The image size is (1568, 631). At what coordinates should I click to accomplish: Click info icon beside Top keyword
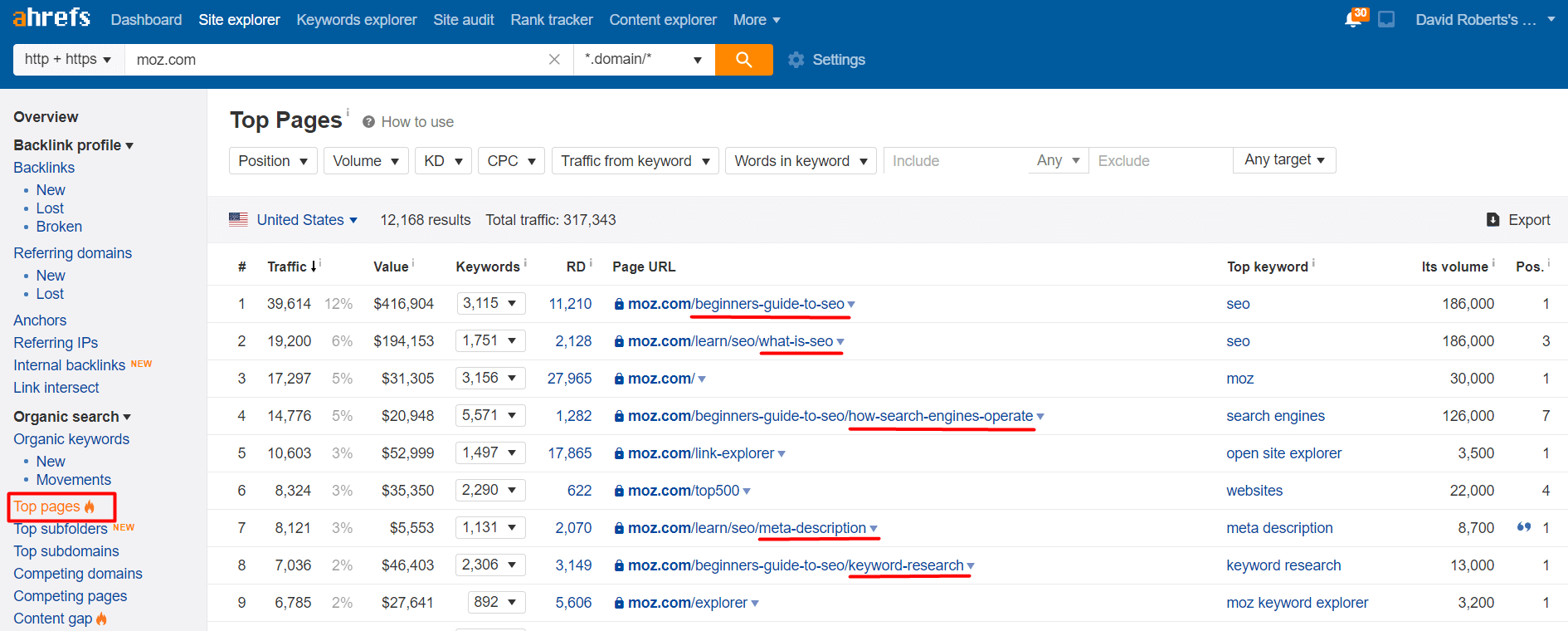pyautogui.click(x=1313, y=262)
